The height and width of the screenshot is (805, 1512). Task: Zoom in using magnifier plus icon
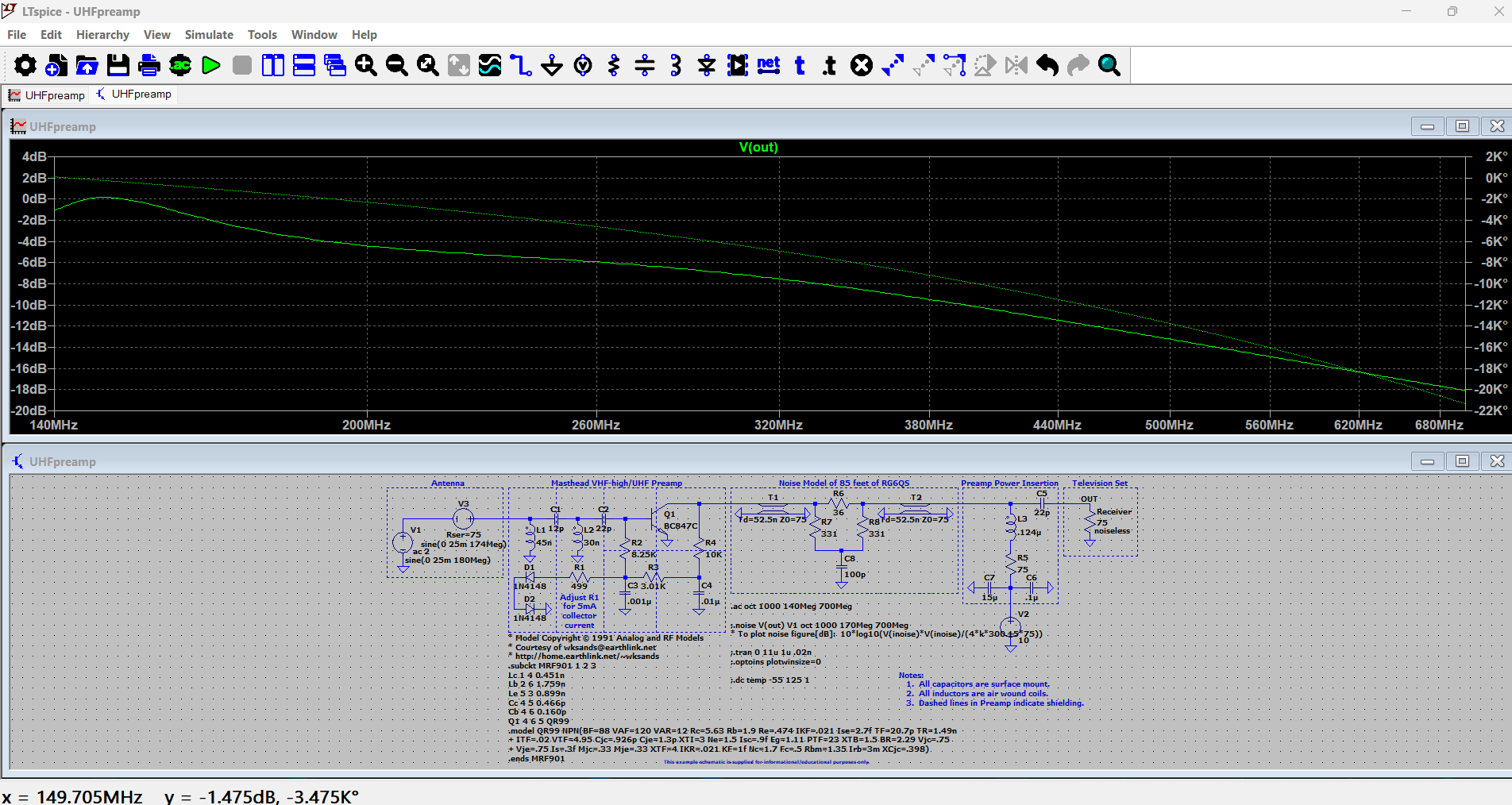tap(366, 65)
